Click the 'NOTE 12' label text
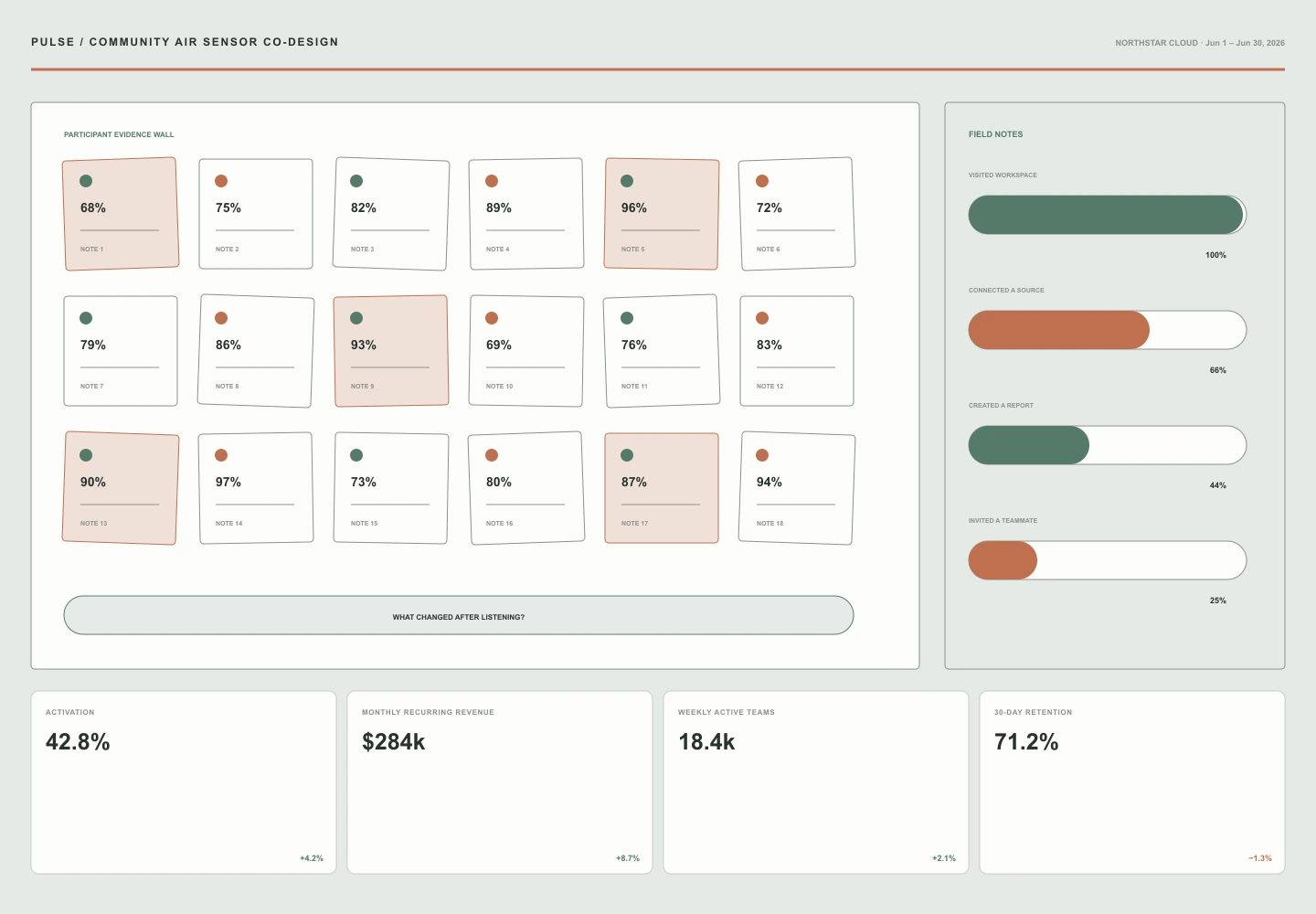 769,387
